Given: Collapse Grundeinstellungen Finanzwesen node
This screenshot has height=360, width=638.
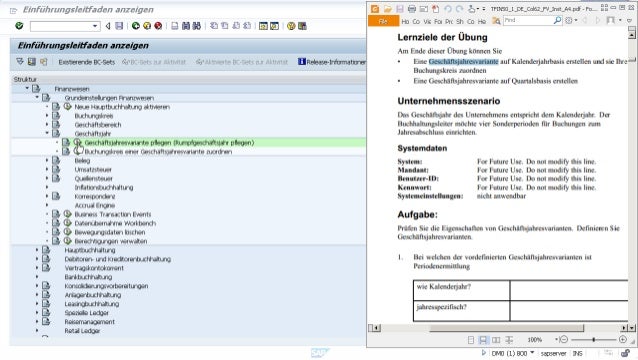Looking at the screenshot, I should click(37, 97).
